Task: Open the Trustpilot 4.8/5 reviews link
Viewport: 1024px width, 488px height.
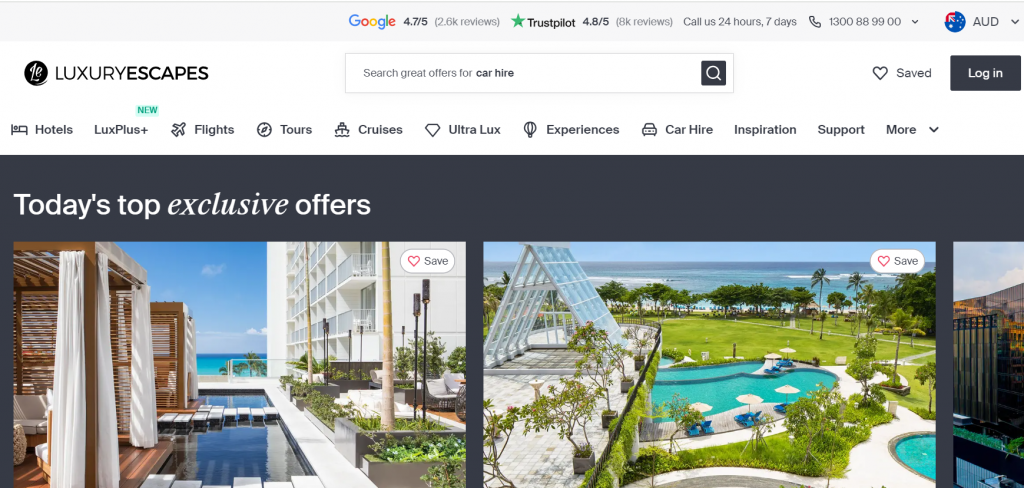Action: click(592, 22)
